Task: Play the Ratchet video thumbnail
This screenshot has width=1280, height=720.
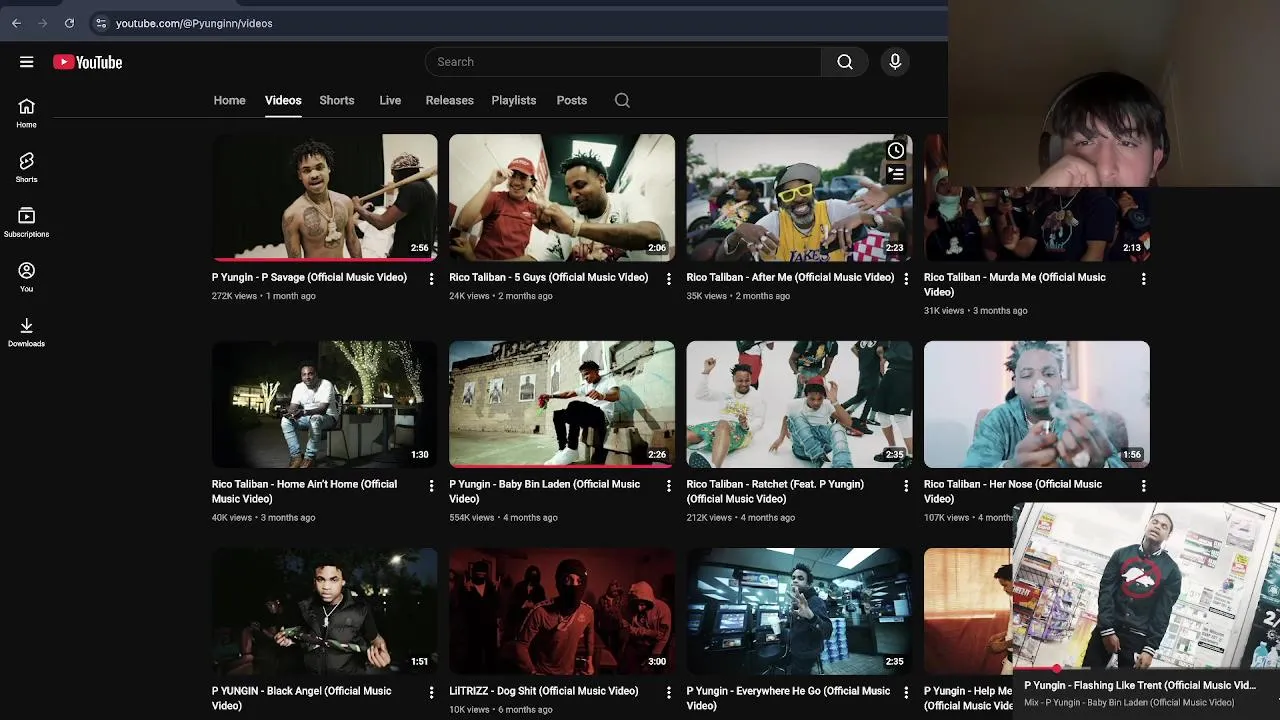Action: [800, 404]
